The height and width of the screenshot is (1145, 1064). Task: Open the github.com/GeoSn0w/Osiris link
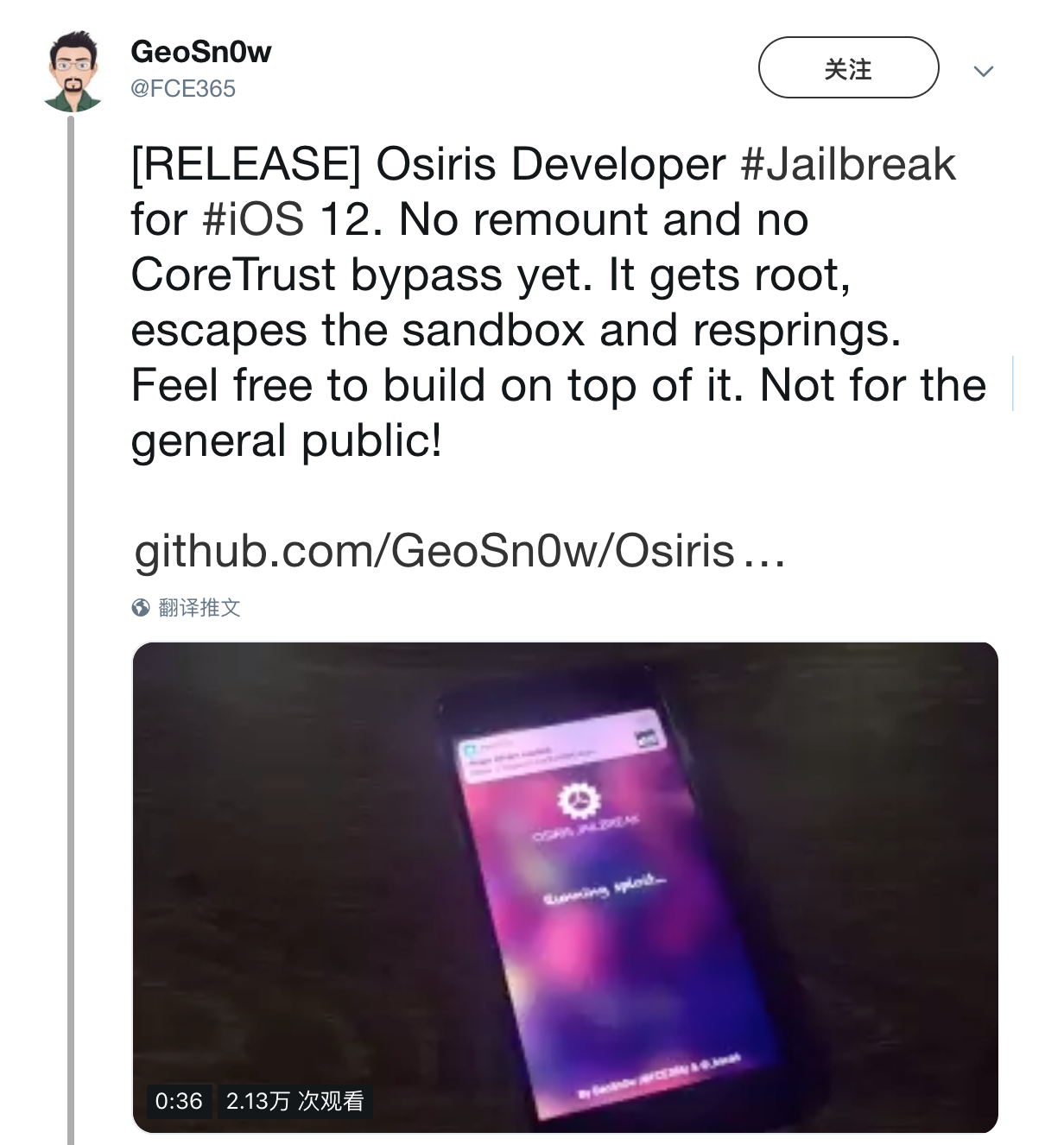coord(459,552)
